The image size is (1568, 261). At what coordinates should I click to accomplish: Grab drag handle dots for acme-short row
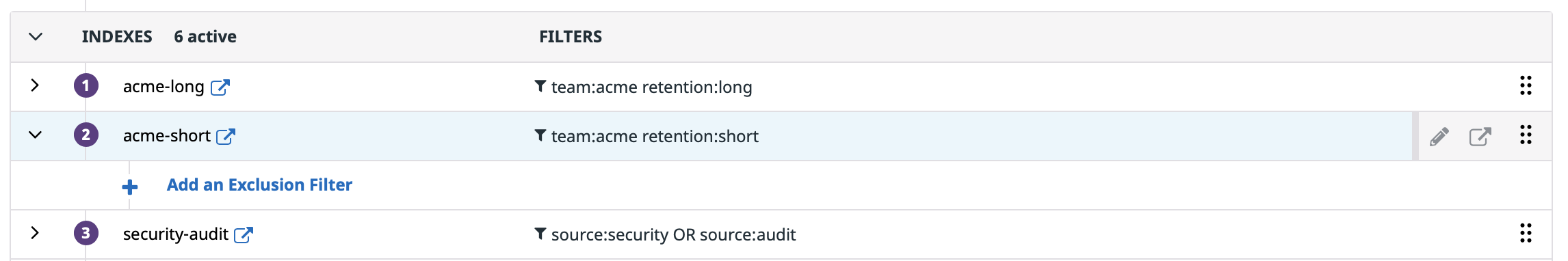point(1526,135)
